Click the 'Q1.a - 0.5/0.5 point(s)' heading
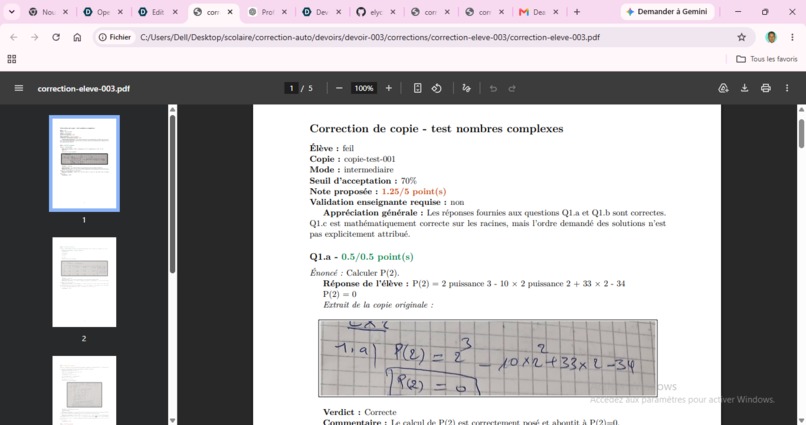 click(361, 256)
